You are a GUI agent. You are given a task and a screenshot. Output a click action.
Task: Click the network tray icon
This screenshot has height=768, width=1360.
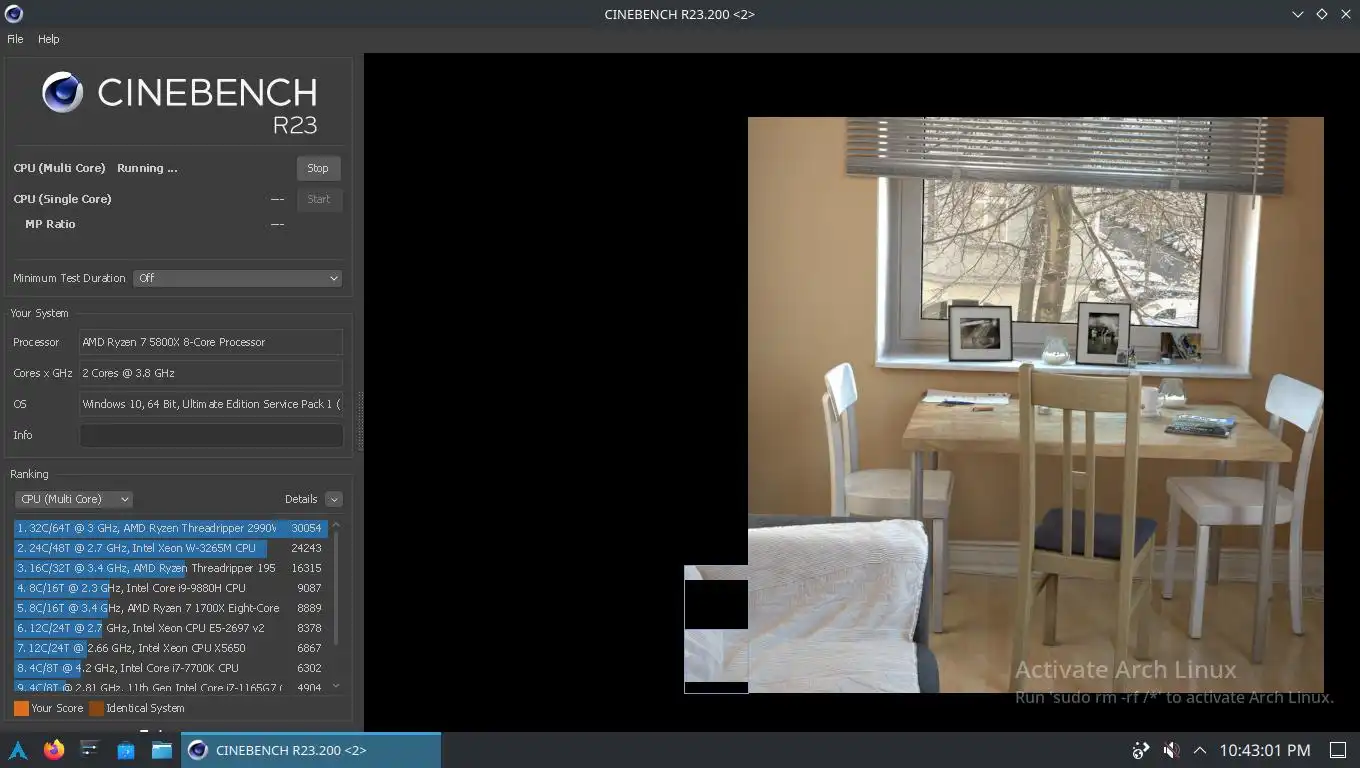(x=1141, y=750)
